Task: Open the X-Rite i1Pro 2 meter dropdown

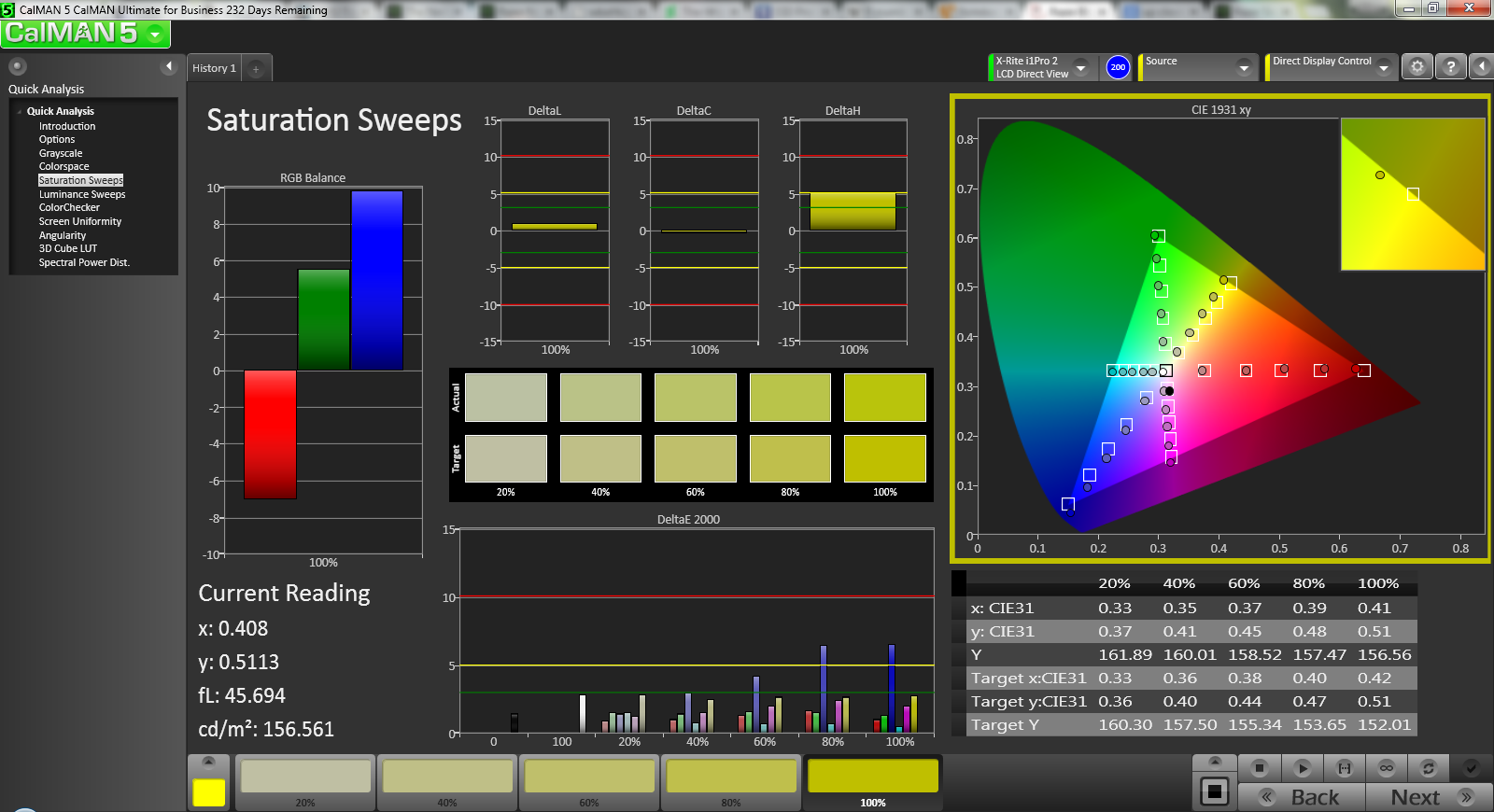Action: 1080,67
